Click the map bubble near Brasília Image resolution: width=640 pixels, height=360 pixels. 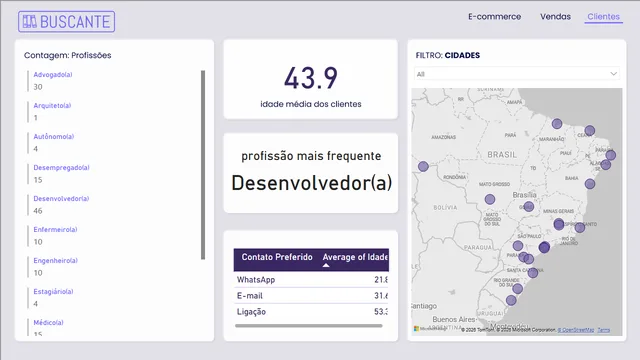pos(529,206)
